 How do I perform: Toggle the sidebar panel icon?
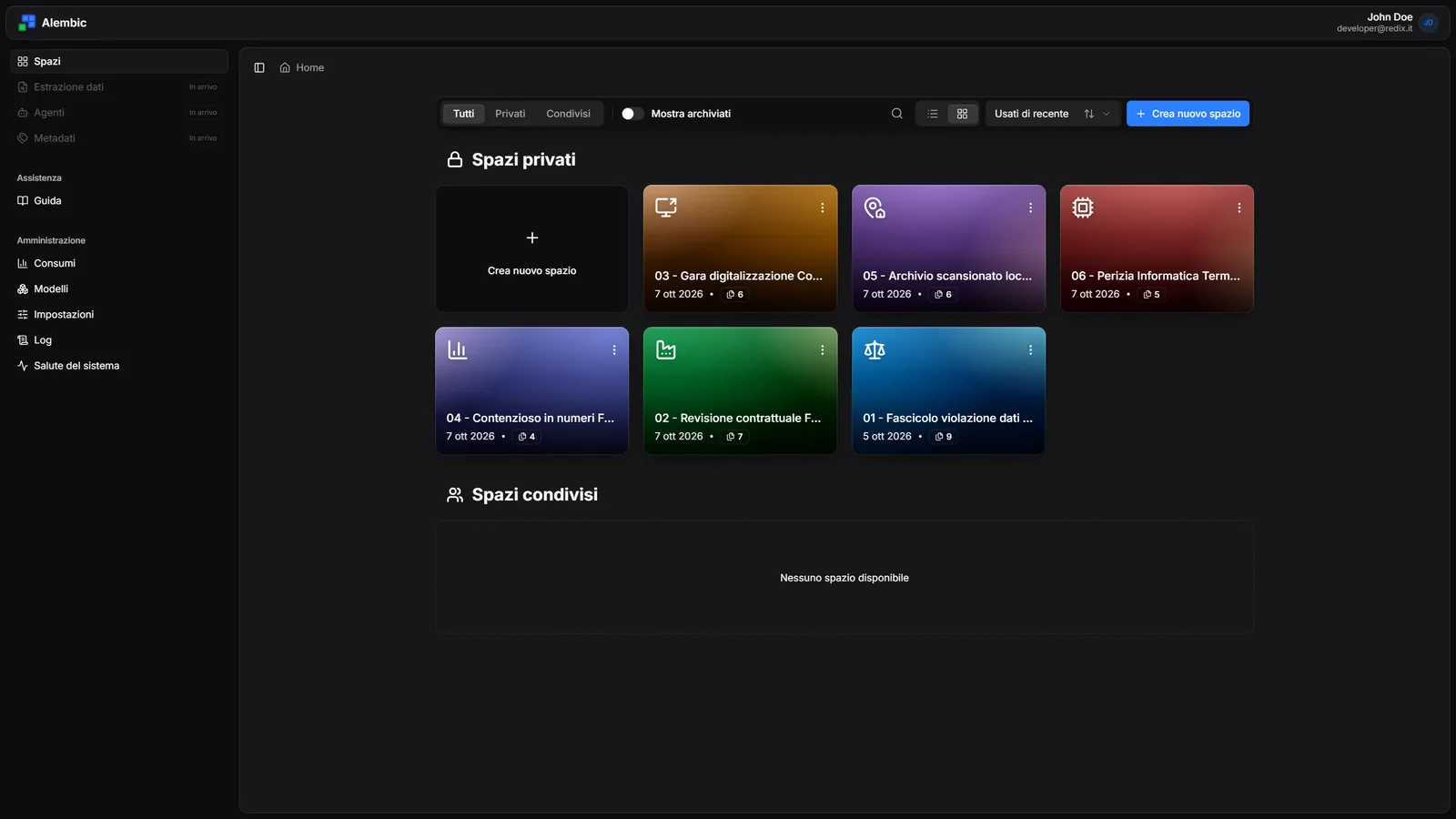tap(259, 67)
